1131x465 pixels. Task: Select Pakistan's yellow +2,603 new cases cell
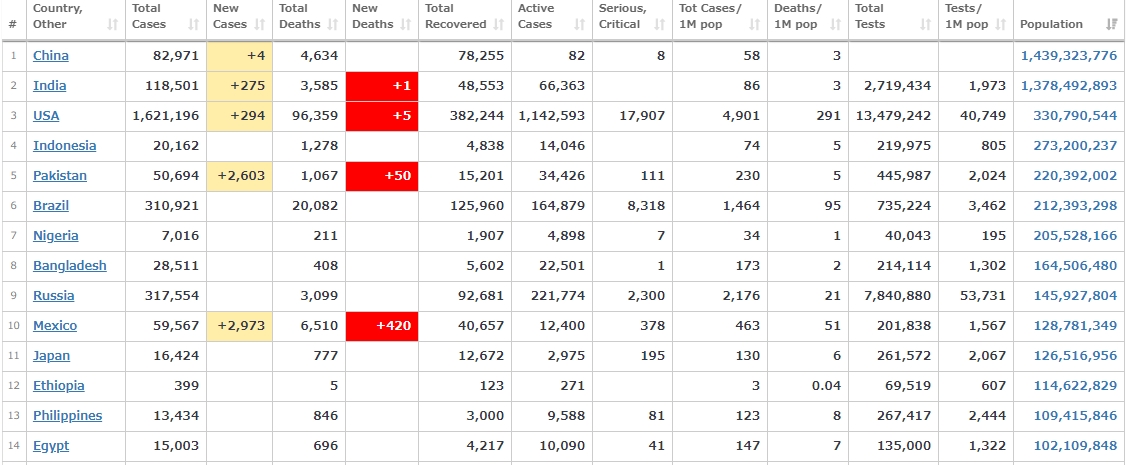click(240, 176)
